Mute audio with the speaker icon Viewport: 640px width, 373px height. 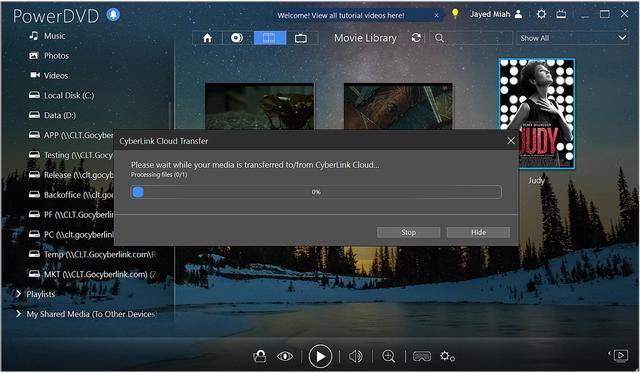click(x=356, y=356)
